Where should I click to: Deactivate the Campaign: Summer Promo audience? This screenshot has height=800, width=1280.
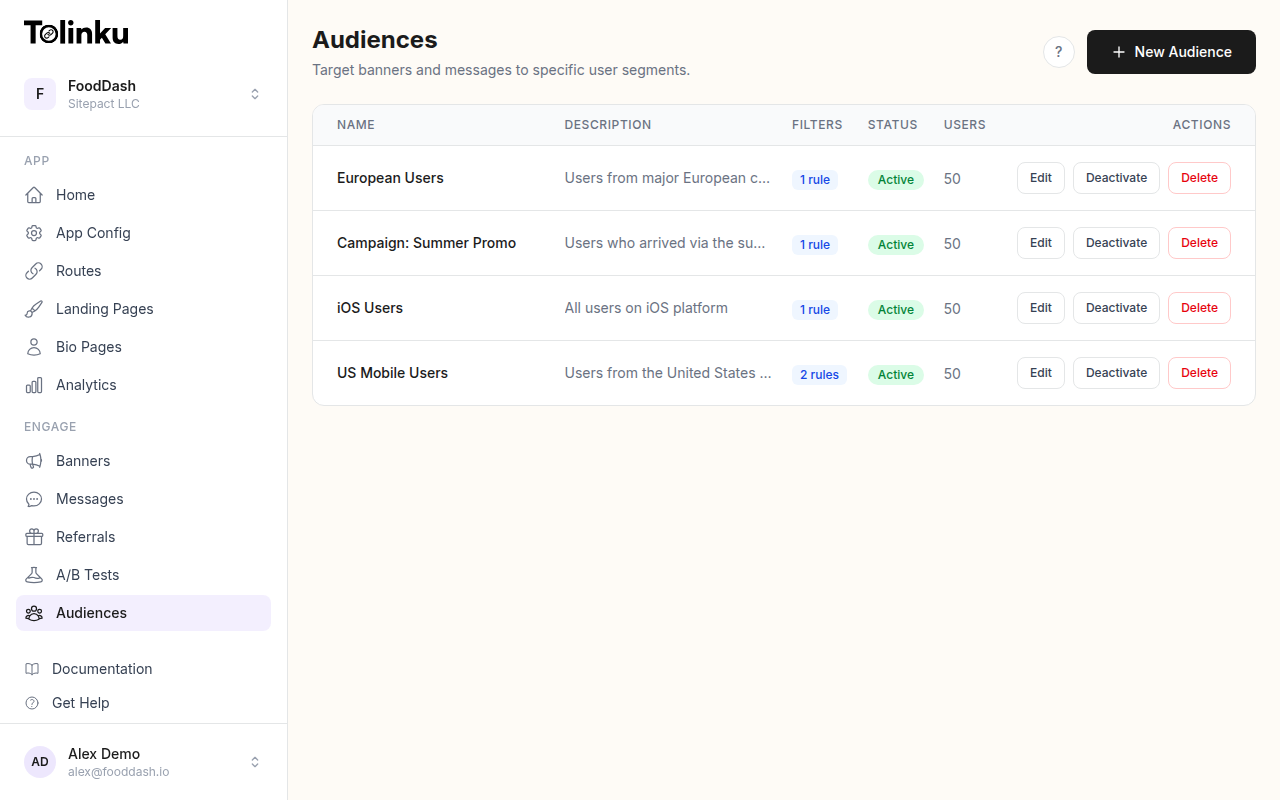(1116, 242)
